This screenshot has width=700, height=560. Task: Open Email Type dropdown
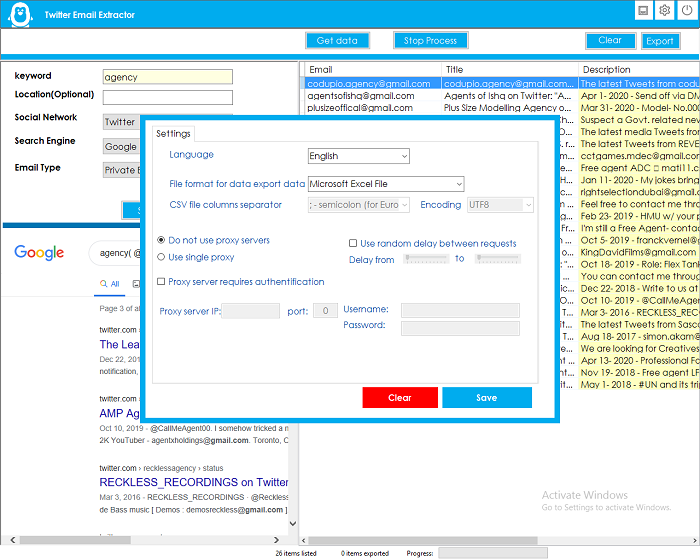[121, 170]
